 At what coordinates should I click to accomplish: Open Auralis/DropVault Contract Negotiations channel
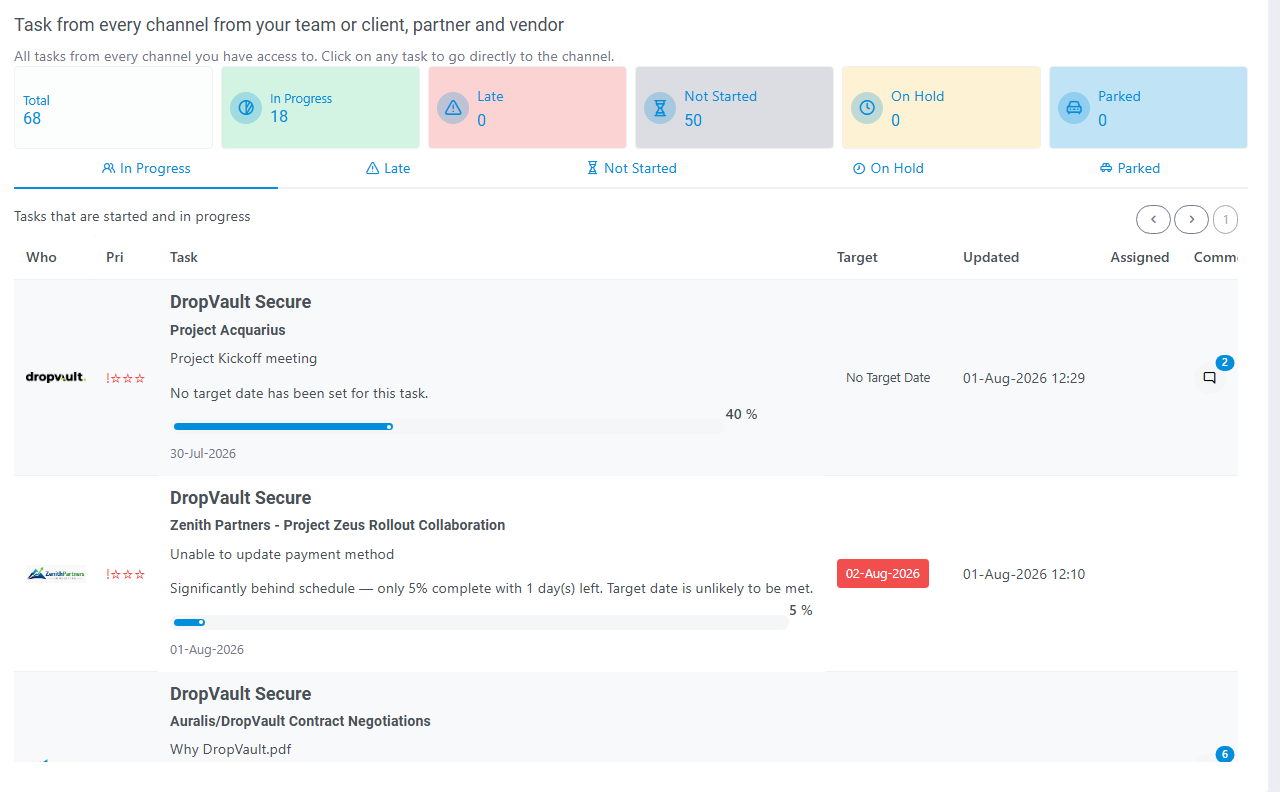pos(300,721)
